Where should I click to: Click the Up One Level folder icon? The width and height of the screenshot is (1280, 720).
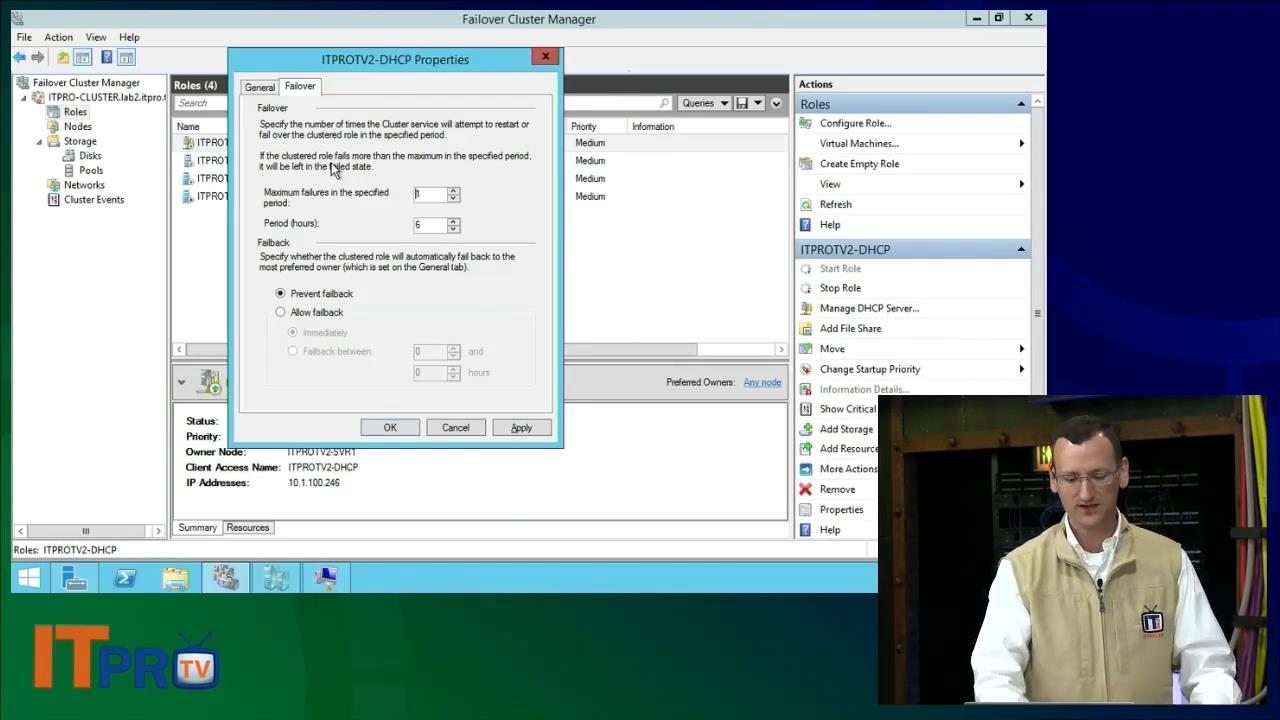point(63,58)
